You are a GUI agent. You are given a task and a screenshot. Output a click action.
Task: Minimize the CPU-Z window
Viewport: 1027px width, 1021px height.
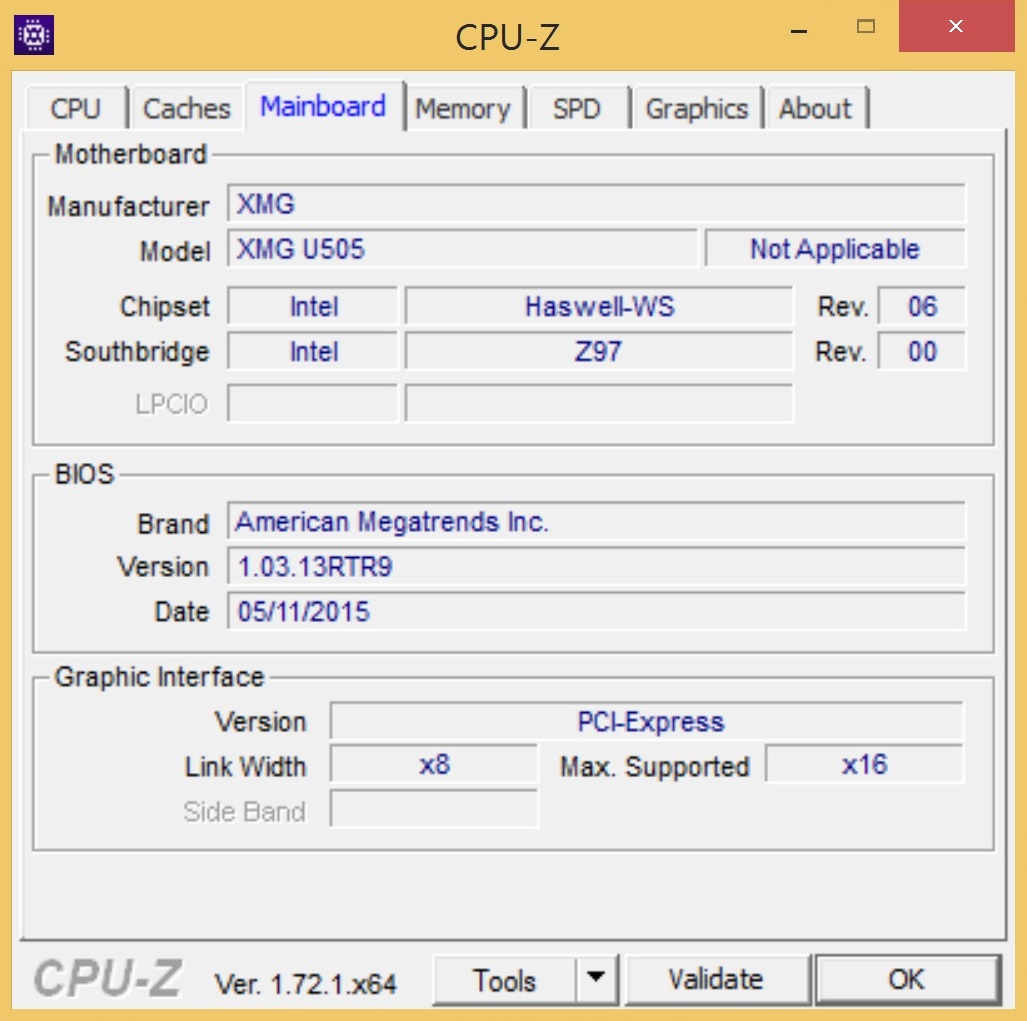(x=799, y=29)
